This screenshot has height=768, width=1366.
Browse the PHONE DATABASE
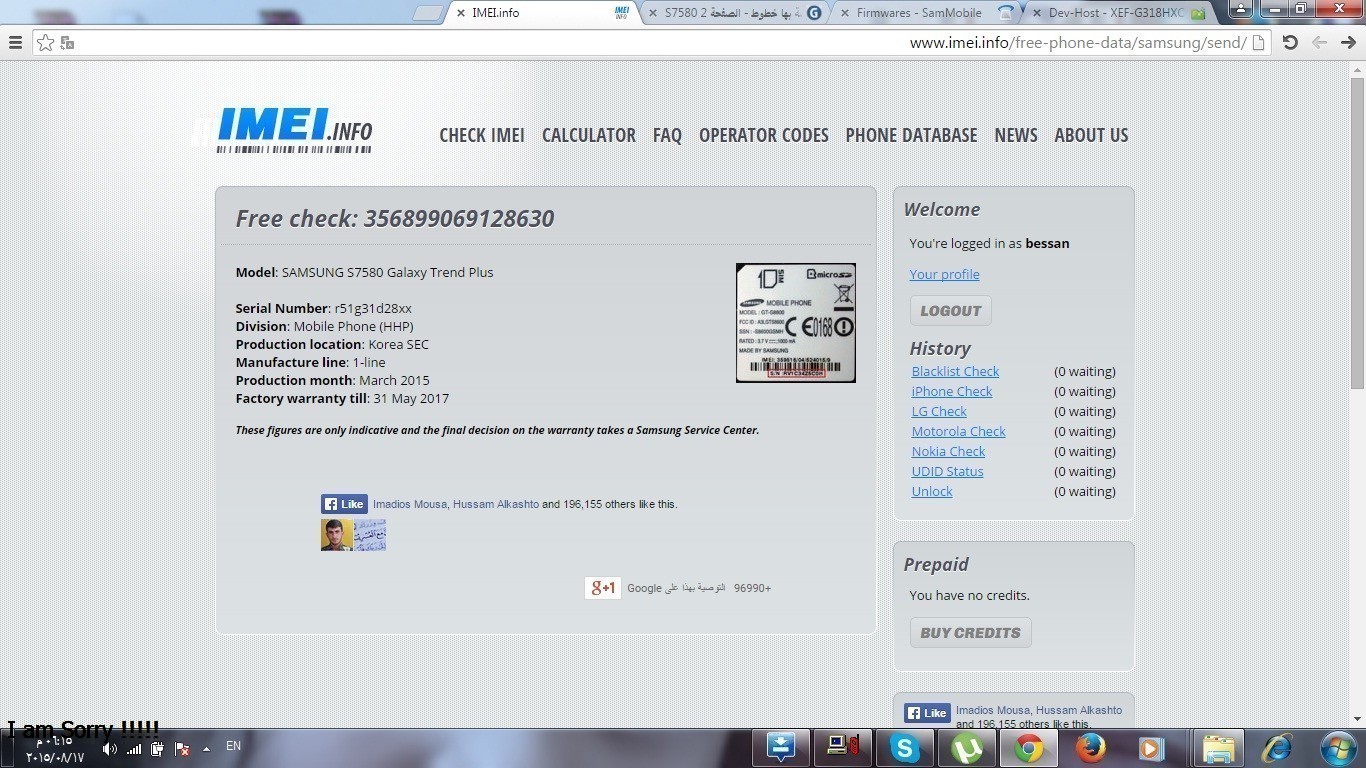point(911,135)
